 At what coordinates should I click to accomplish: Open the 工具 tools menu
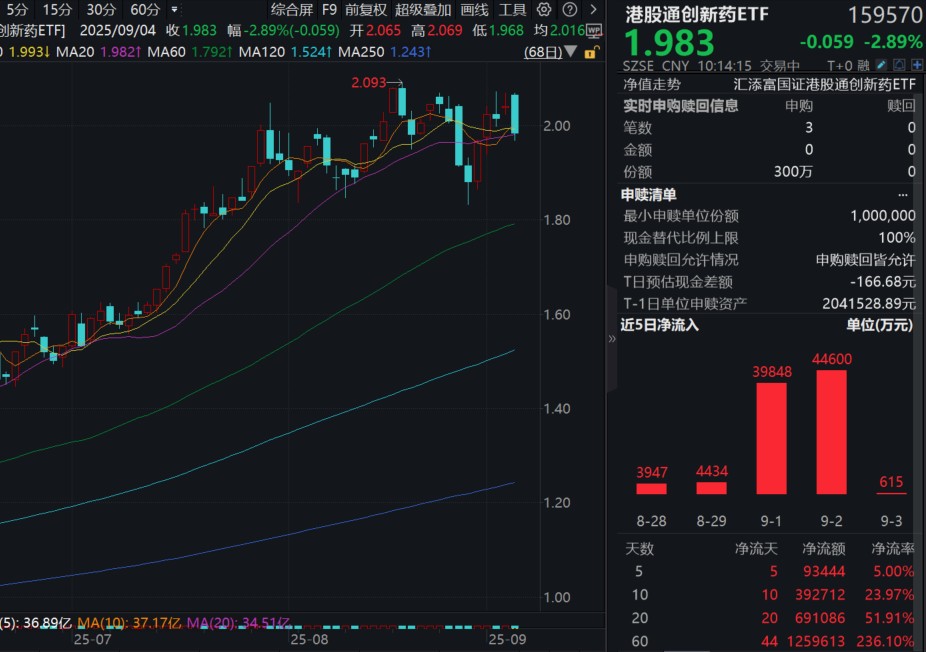click(x=512, y=9)
